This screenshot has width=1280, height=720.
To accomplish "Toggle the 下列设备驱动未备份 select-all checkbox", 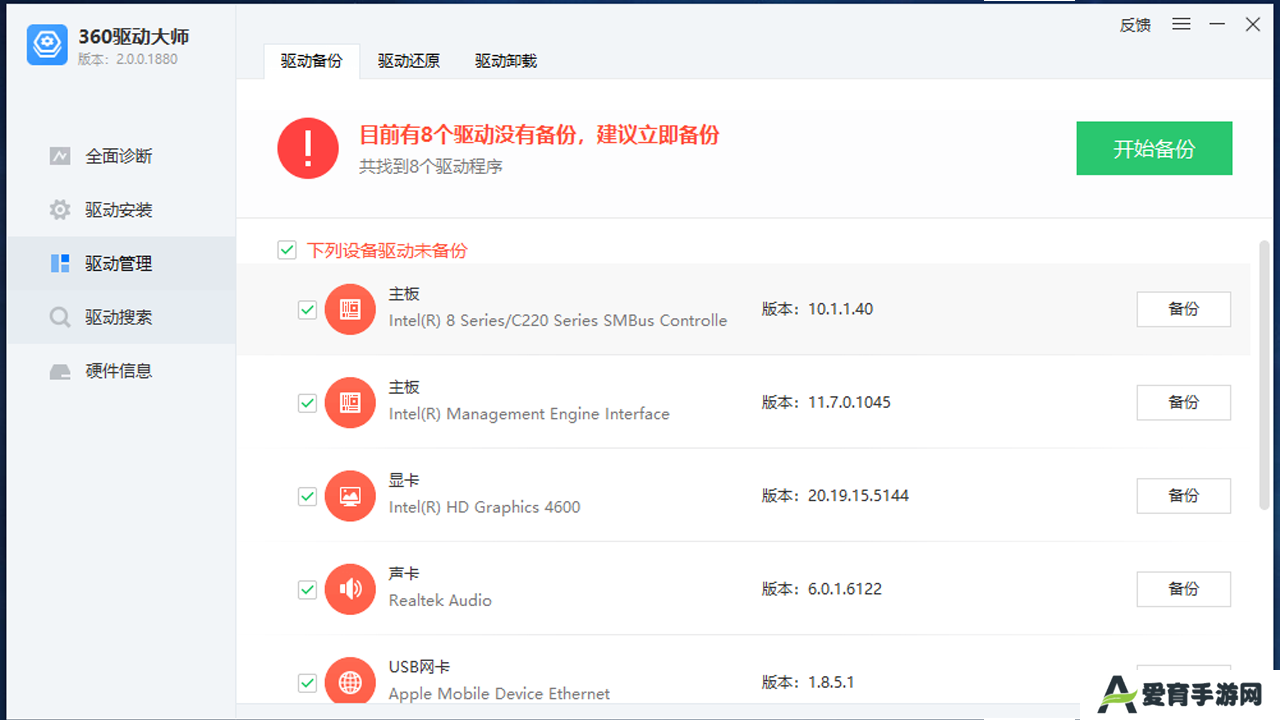I will coord(287,250).
